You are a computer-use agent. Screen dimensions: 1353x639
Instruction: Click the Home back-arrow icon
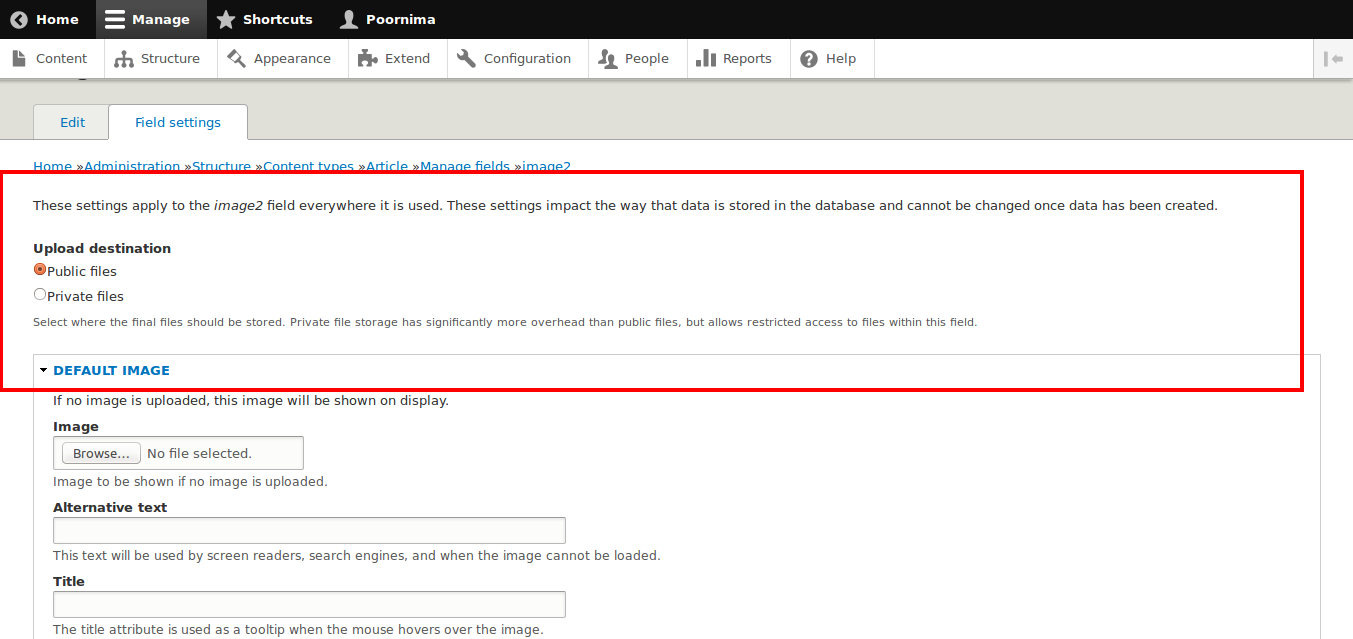click(x=19, y=19)
